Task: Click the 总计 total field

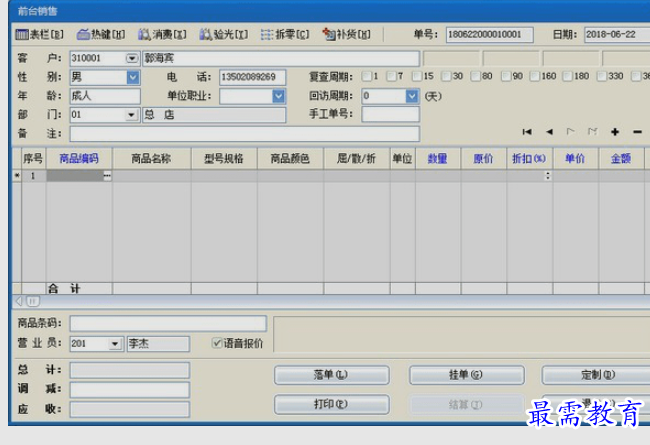Action: [130, 370]
